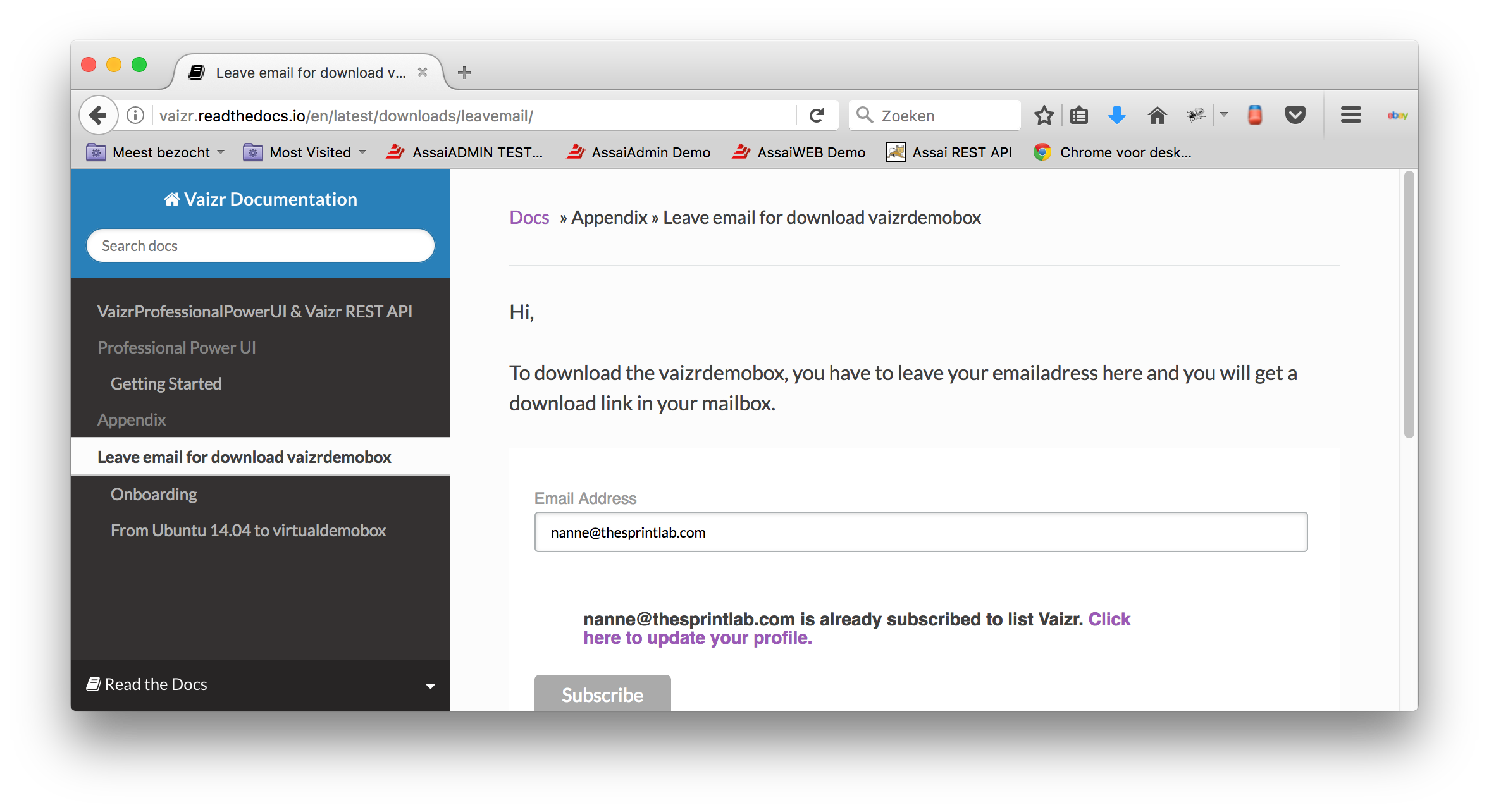The image size is (1489, 812).
Task: Show the bookmarks list icon
Action: 1079,115
